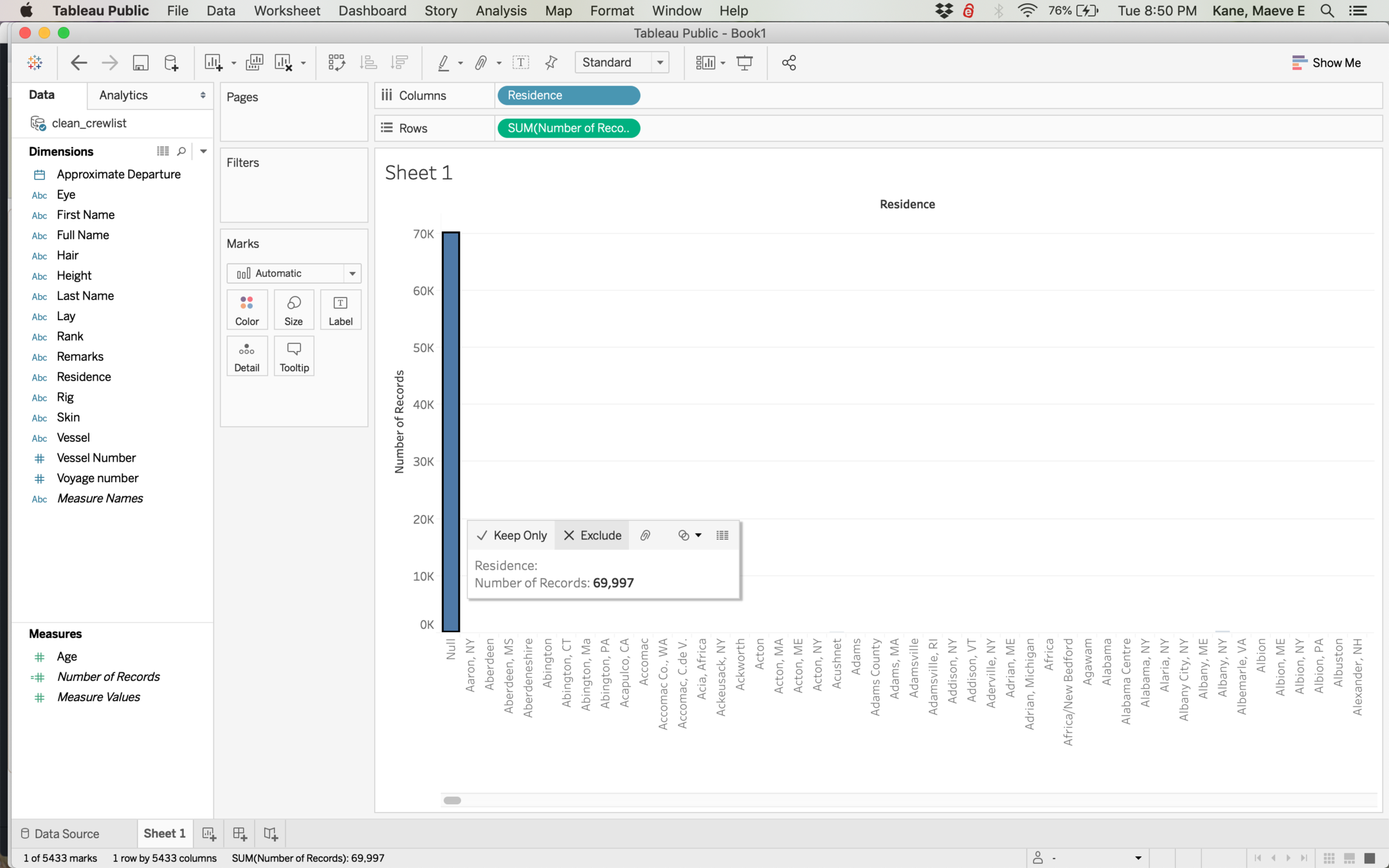Toggle the Show Me panel
The height and width of the screenshot is (868, 1389).
point(1326,62)
